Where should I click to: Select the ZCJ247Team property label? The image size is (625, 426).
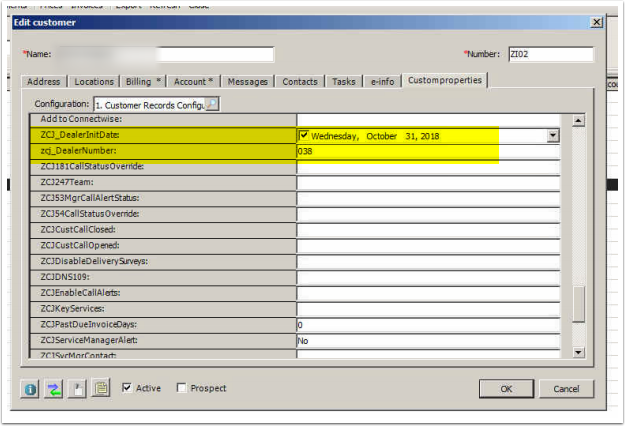coord(67,182)
